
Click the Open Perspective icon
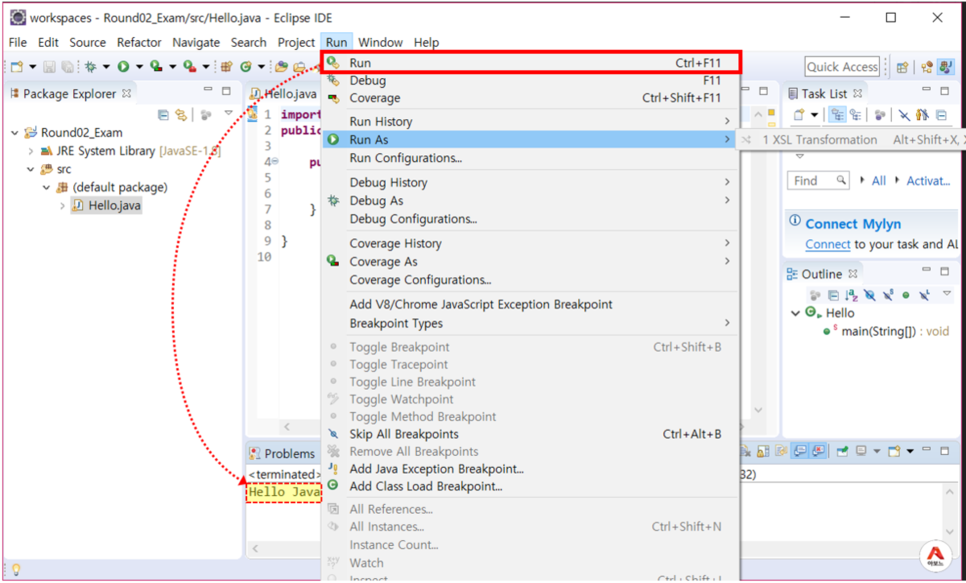click(903, 67)
